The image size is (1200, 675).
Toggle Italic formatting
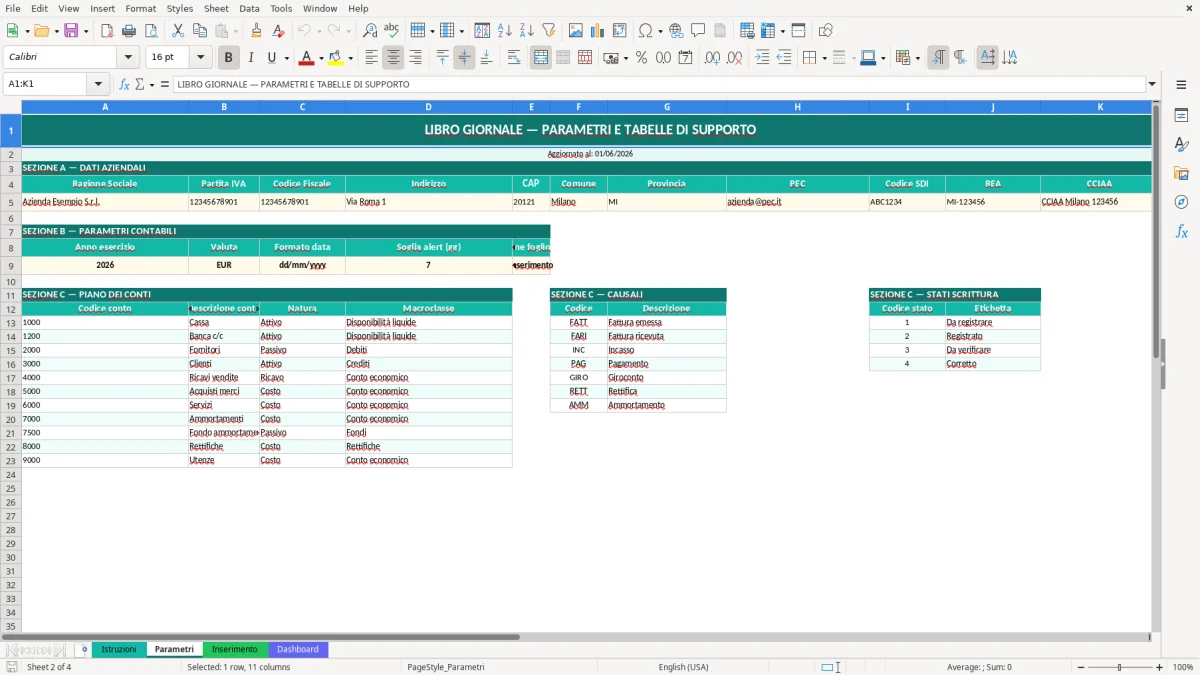tap(251, 58)
